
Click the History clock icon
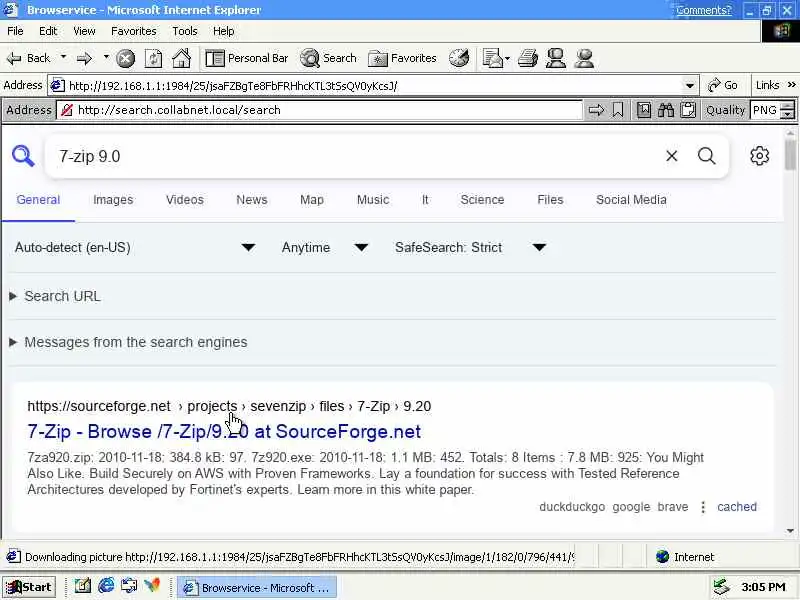[459, 58]
